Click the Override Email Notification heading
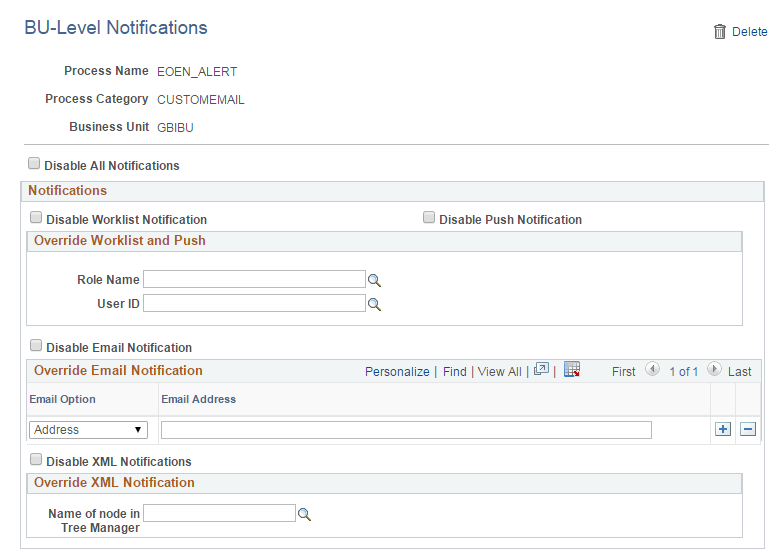The image size is (776, 557). click(x=118, y=370)
